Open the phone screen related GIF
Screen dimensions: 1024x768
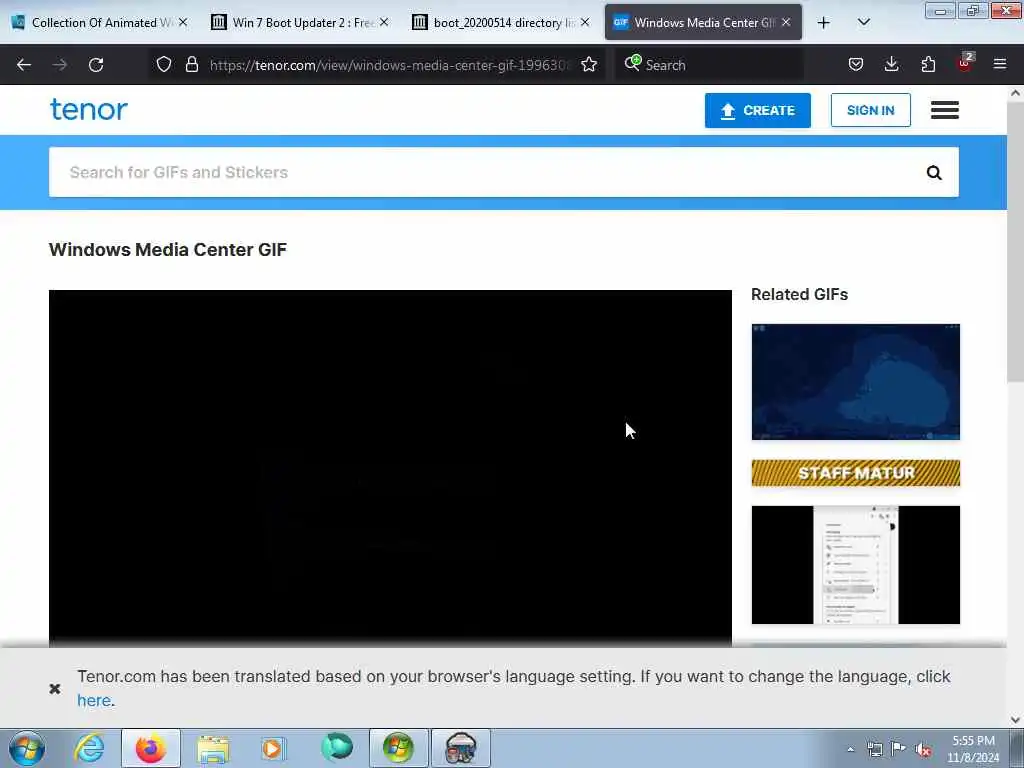[x=856, y=565]
